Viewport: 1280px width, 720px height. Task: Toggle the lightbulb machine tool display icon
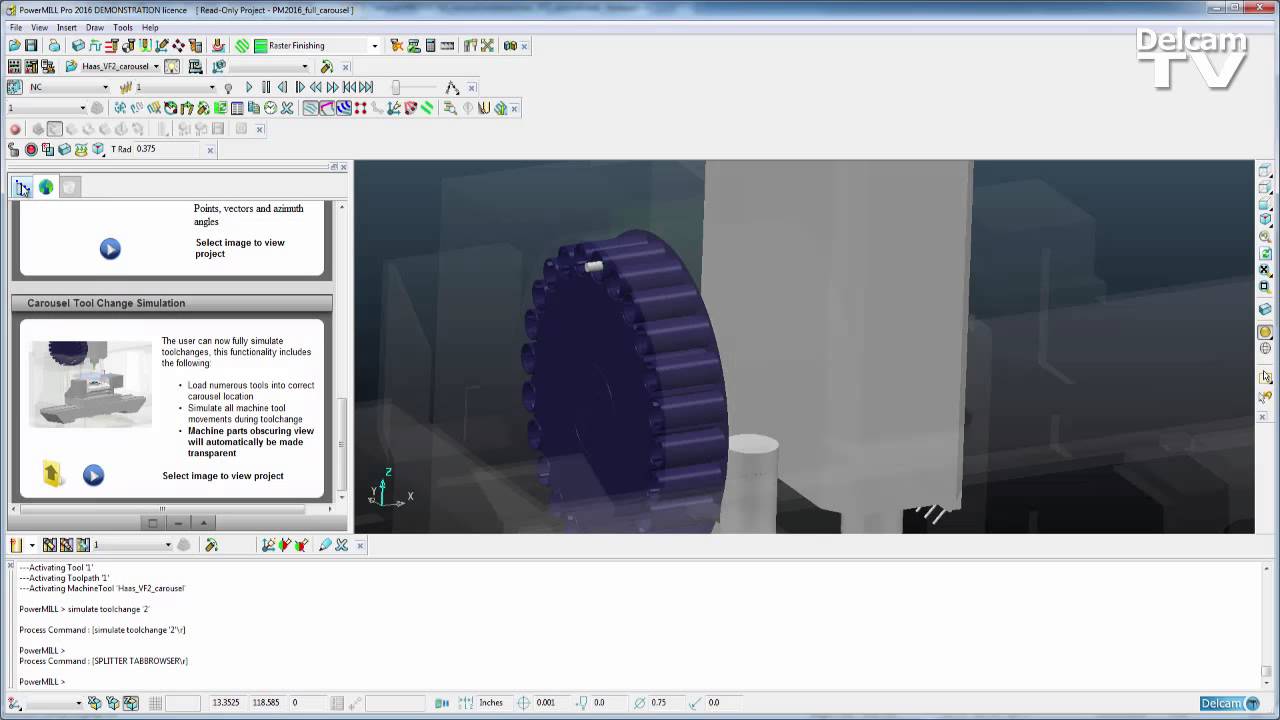[x=172, y=67]
